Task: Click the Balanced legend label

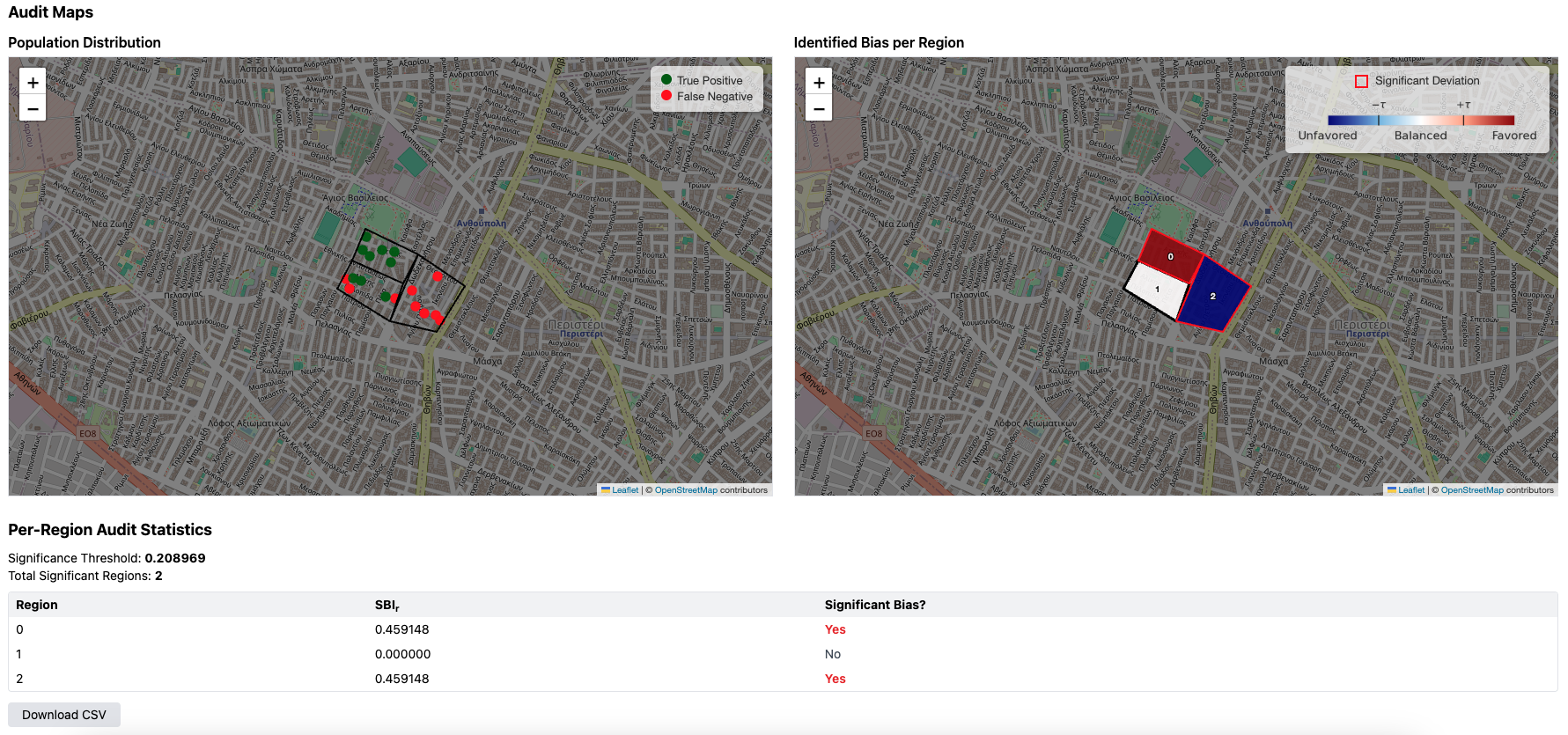Action: tap(1421, 136)
